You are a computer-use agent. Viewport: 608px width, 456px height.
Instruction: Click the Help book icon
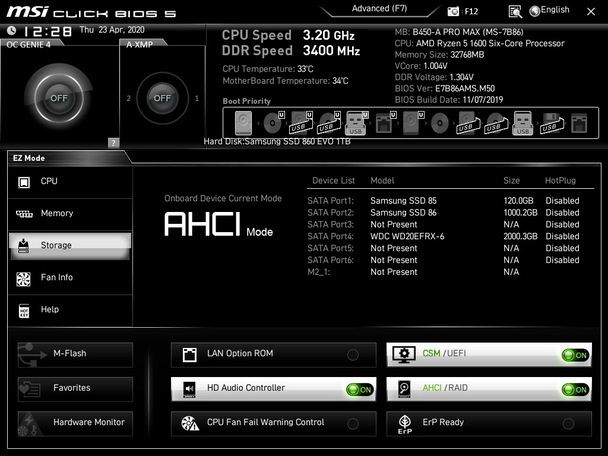(x=25, y=310)
